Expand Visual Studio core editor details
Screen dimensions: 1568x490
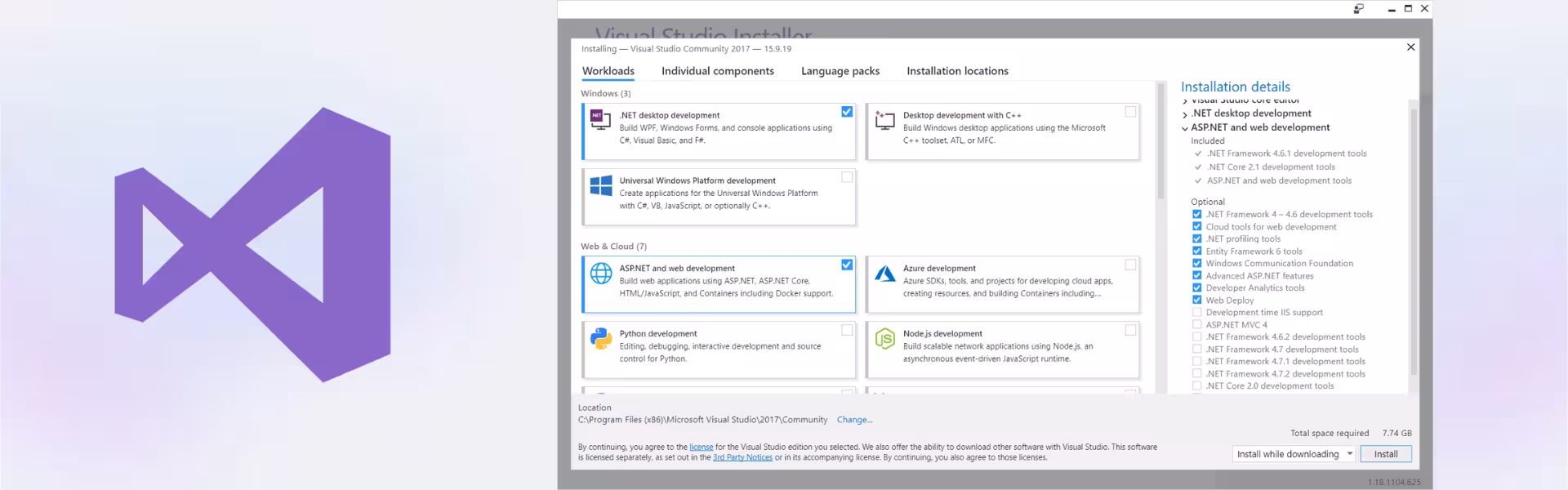(x=1185, y=101)
